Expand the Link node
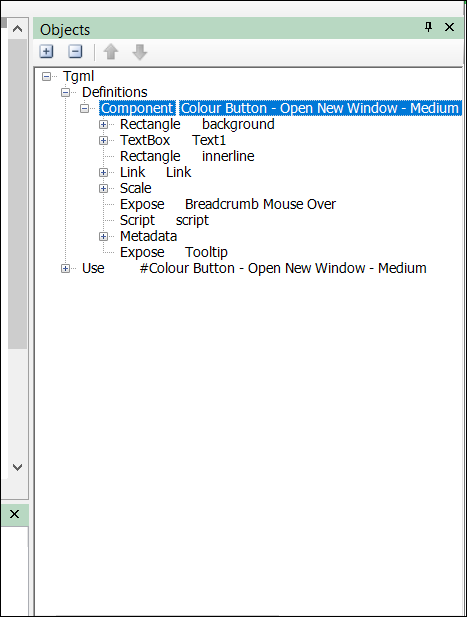467x617 pixels. pyautogui.click(x=103, y=172)
